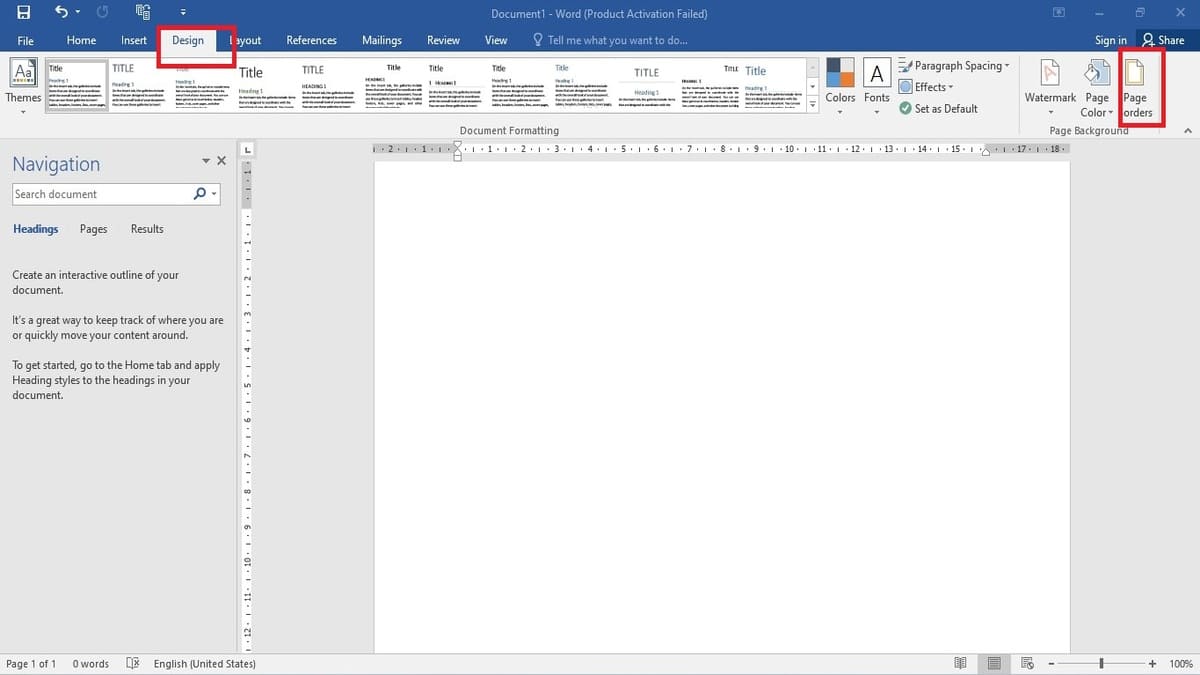
Task: Switch to the Insert tab
Action: coord(134,41)
